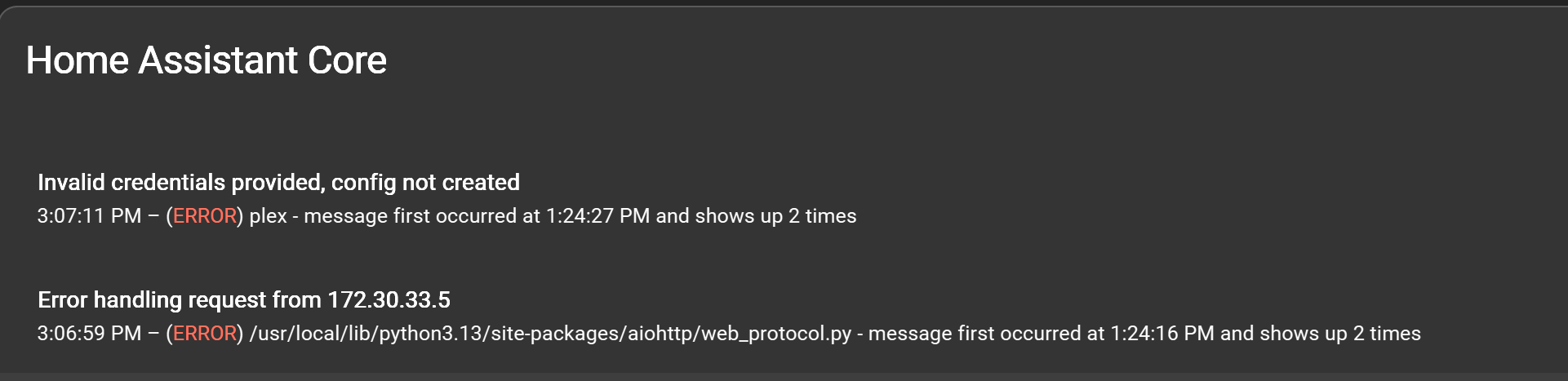This screenshot has height=381, width=1568.
Task: Click the aiohttp path segment
Action: pyautogui.click(x=661, y=334)
